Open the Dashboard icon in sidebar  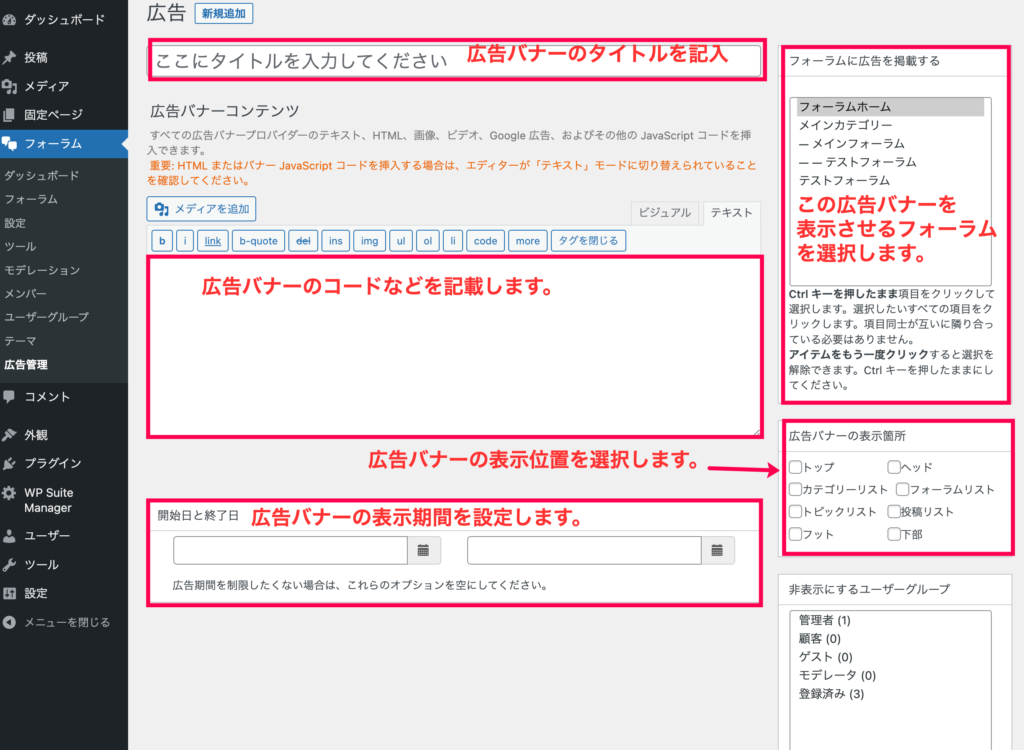pos(10,19)
